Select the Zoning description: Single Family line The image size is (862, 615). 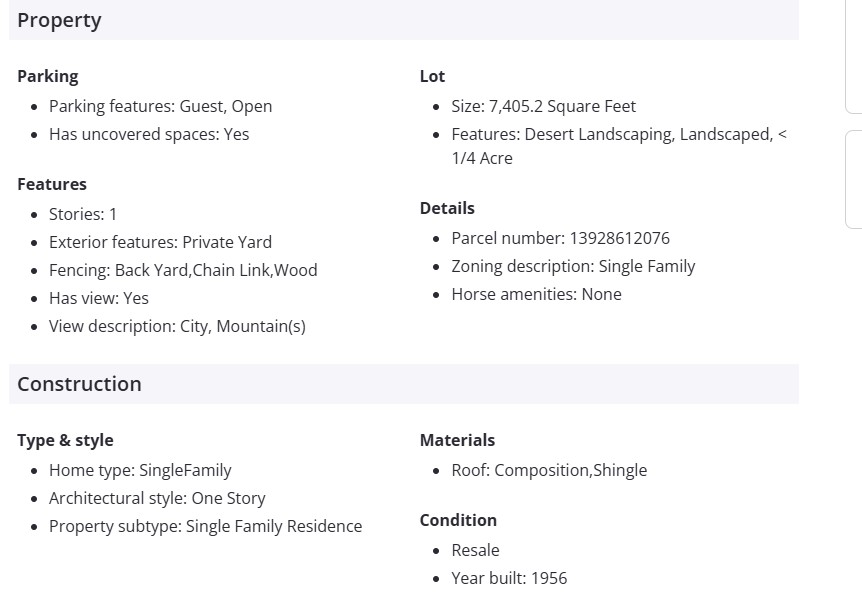tap(573, 266)
